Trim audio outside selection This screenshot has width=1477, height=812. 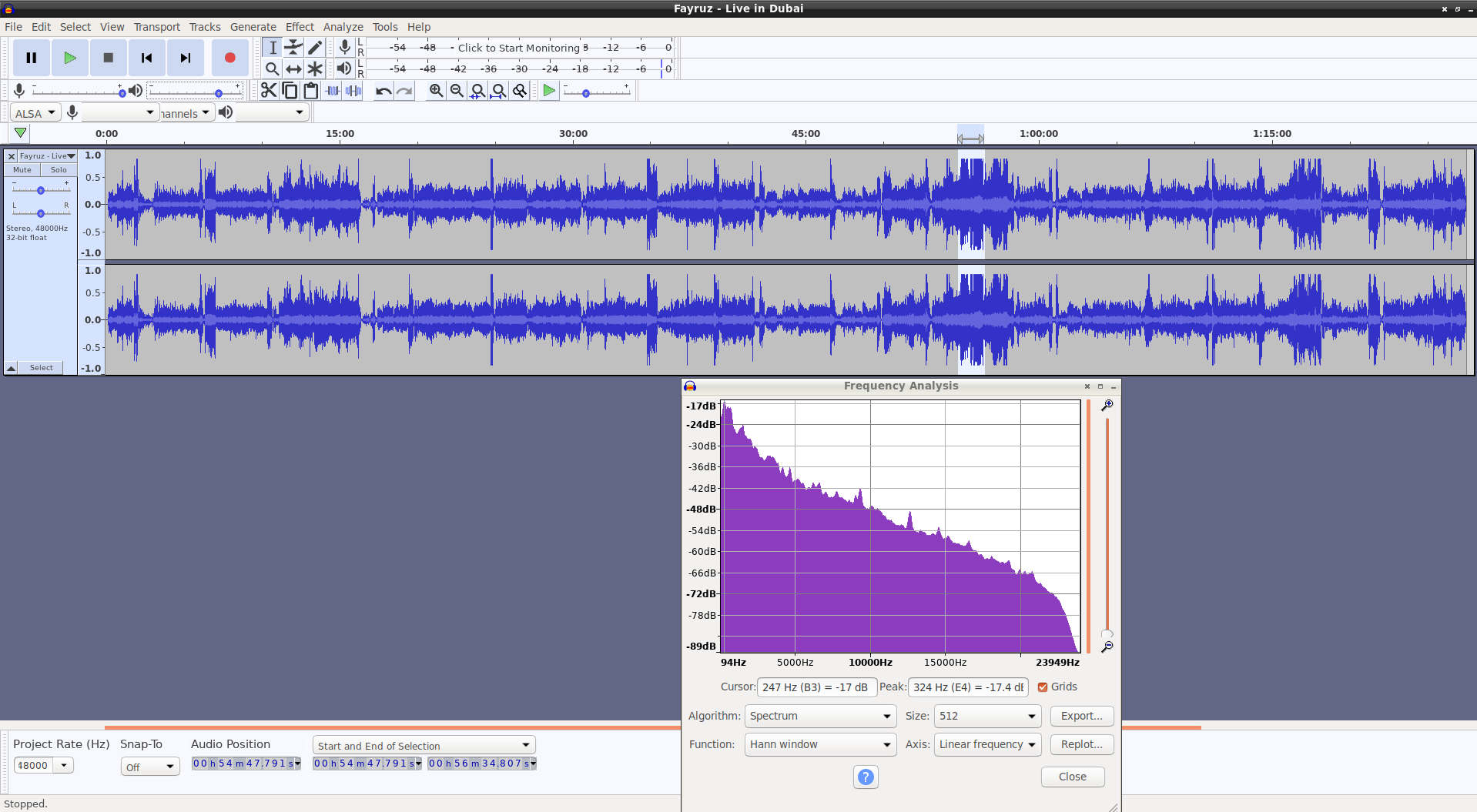(x=332, y=91)
